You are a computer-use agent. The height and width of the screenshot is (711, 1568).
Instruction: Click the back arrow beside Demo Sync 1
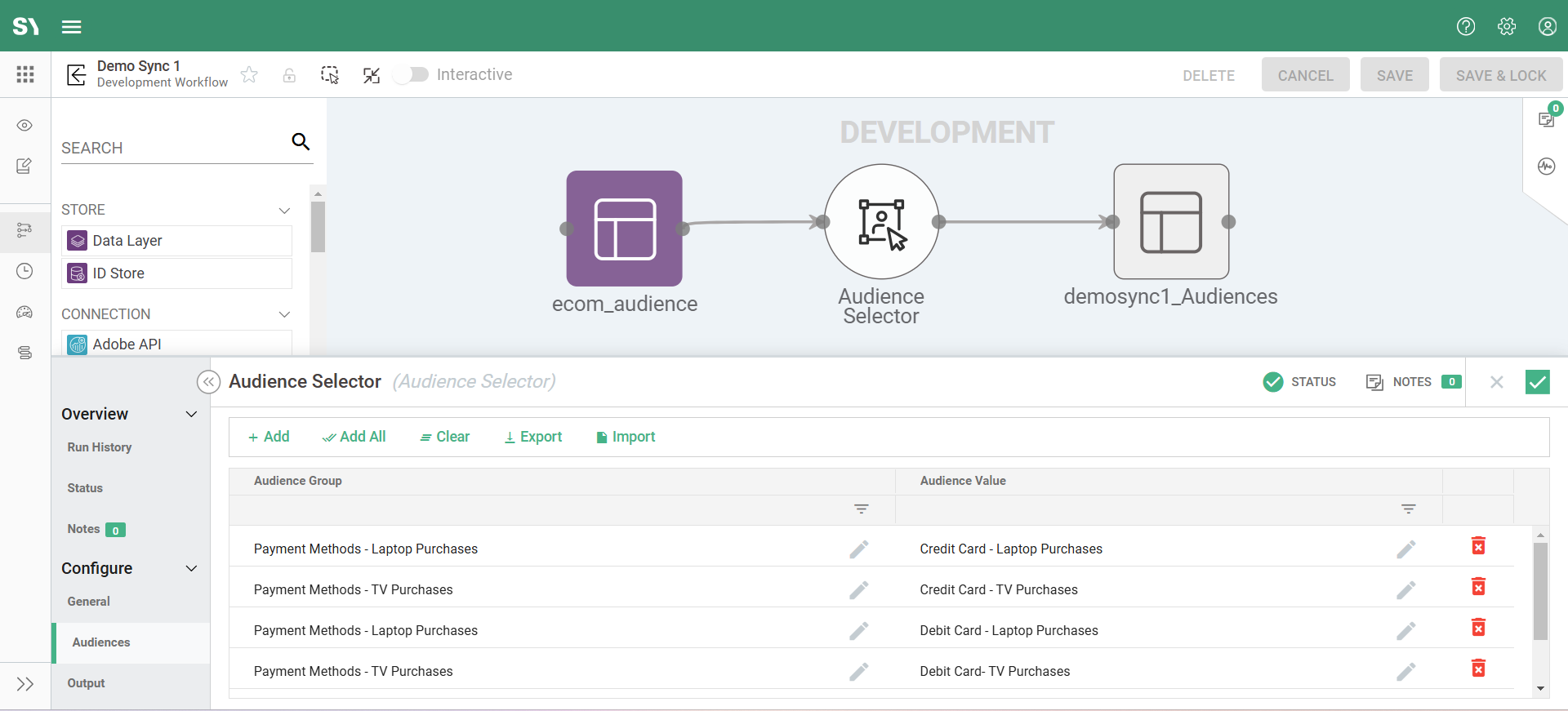coord(77,75)
